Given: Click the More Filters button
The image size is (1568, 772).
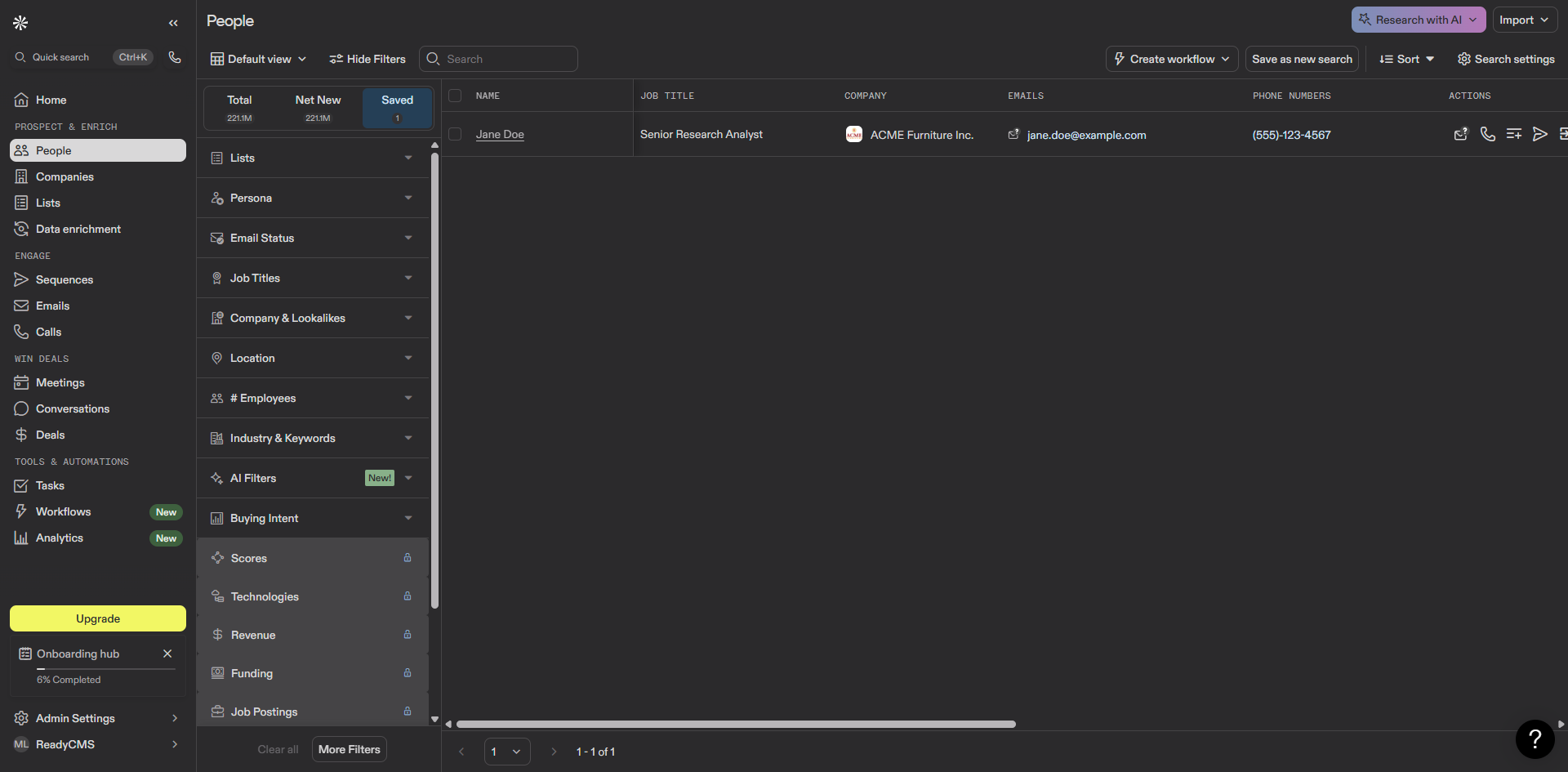Looking at the screenshot, I should point(350,749).
